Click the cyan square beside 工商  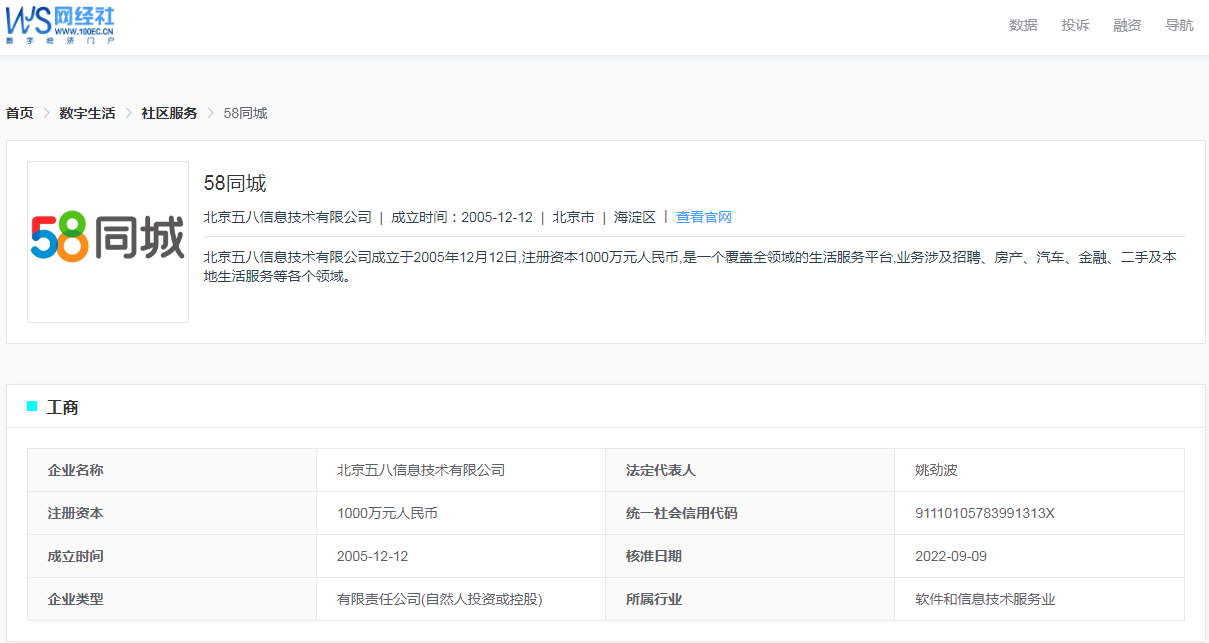coord(32,406)
